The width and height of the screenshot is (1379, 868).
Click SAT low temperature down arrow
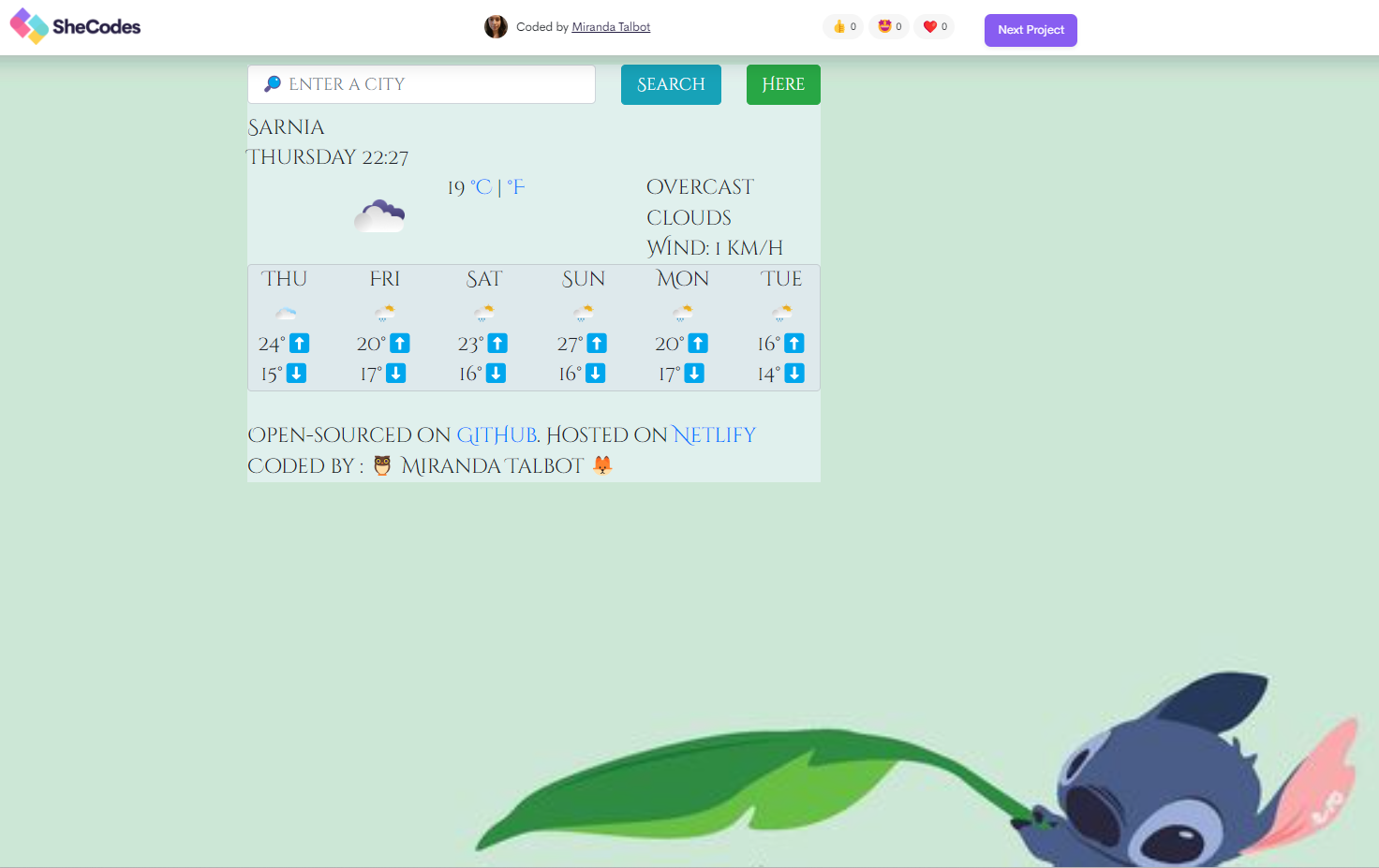497,374
